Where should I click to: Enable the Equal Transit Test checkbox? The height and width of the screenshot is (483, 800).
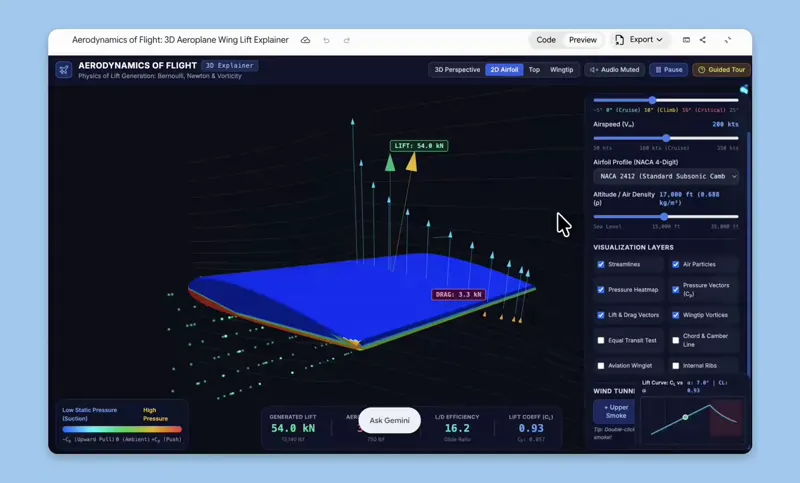click(x=601, y=340)
